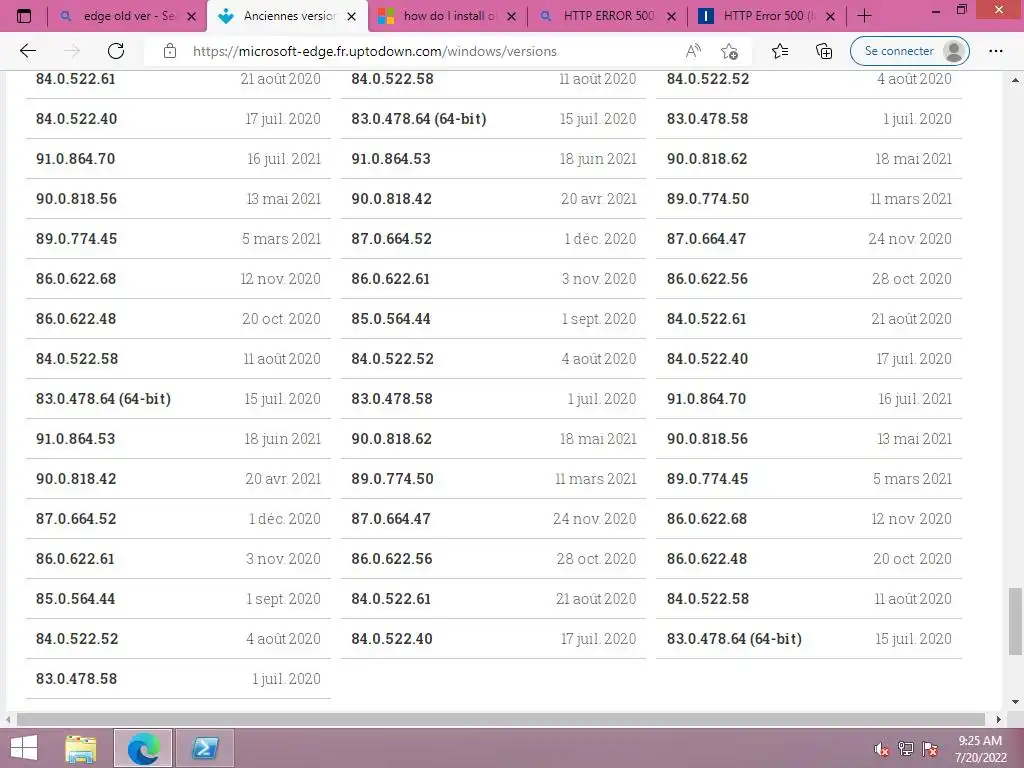Open the Windows Start menu
1024x768 pixels.
pos(24,748)
